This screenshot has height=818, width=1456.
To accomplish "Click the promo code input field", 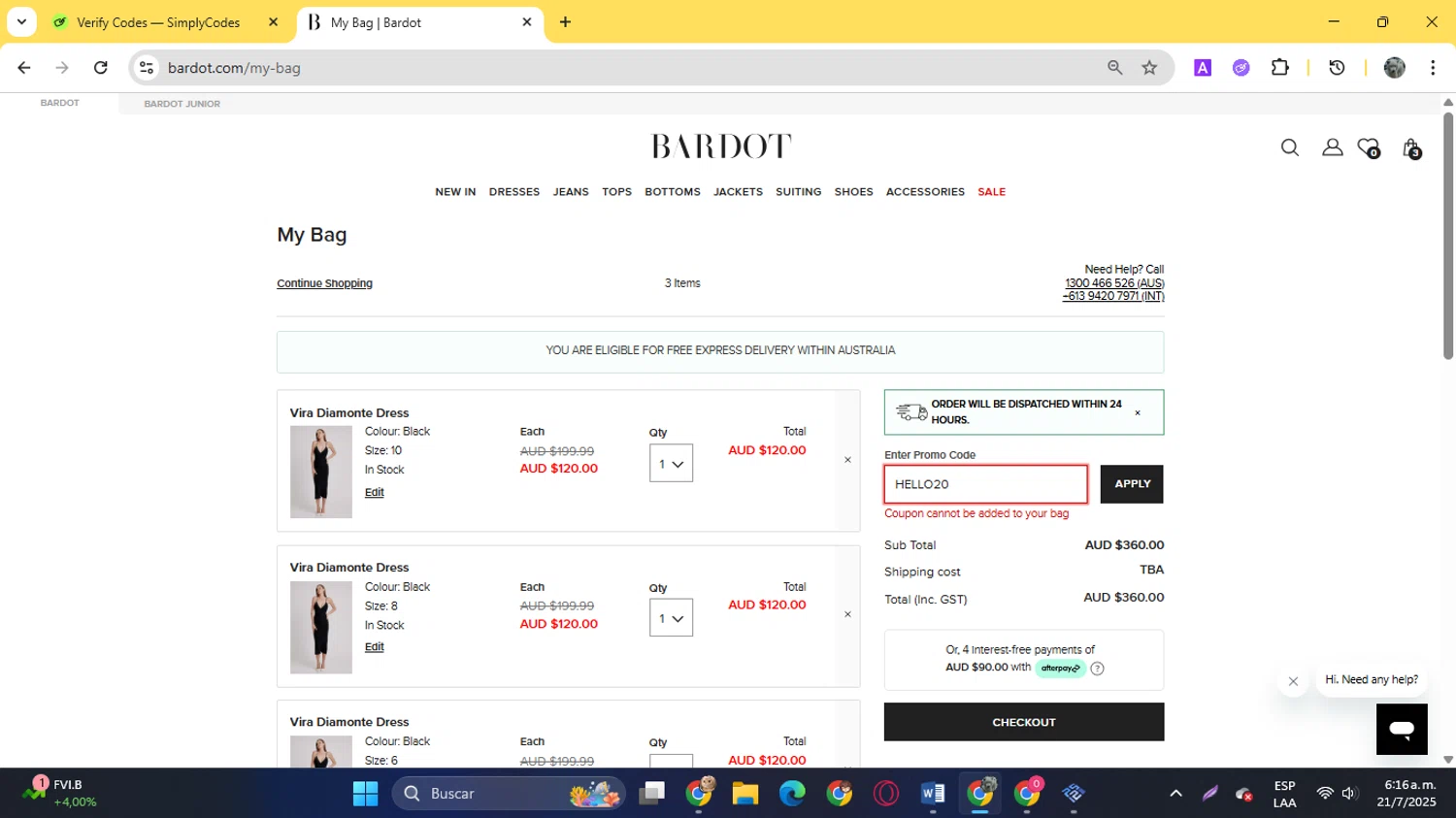I will point(985,484).
